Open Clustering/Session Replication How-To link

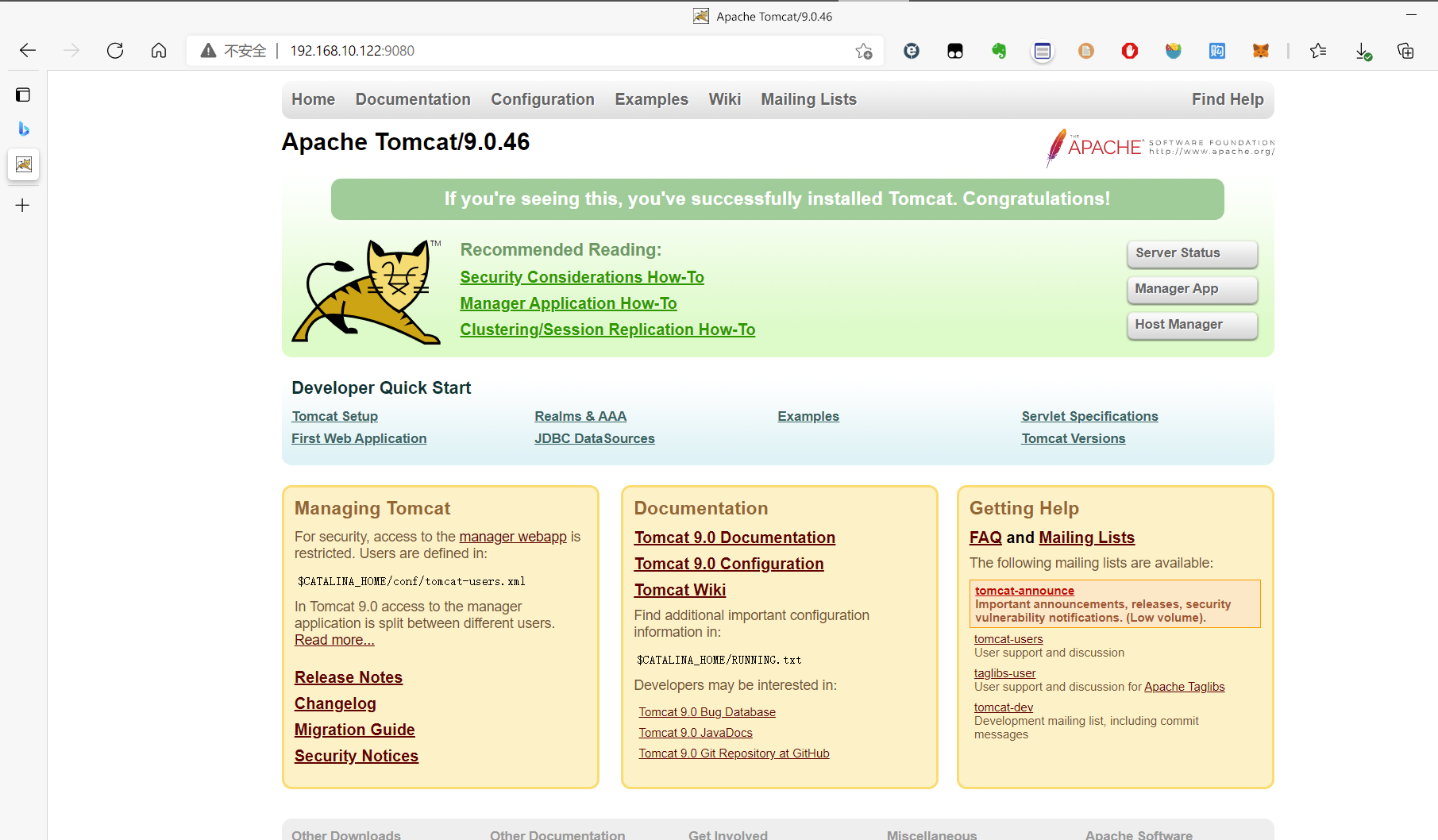[x=607, y=329]
